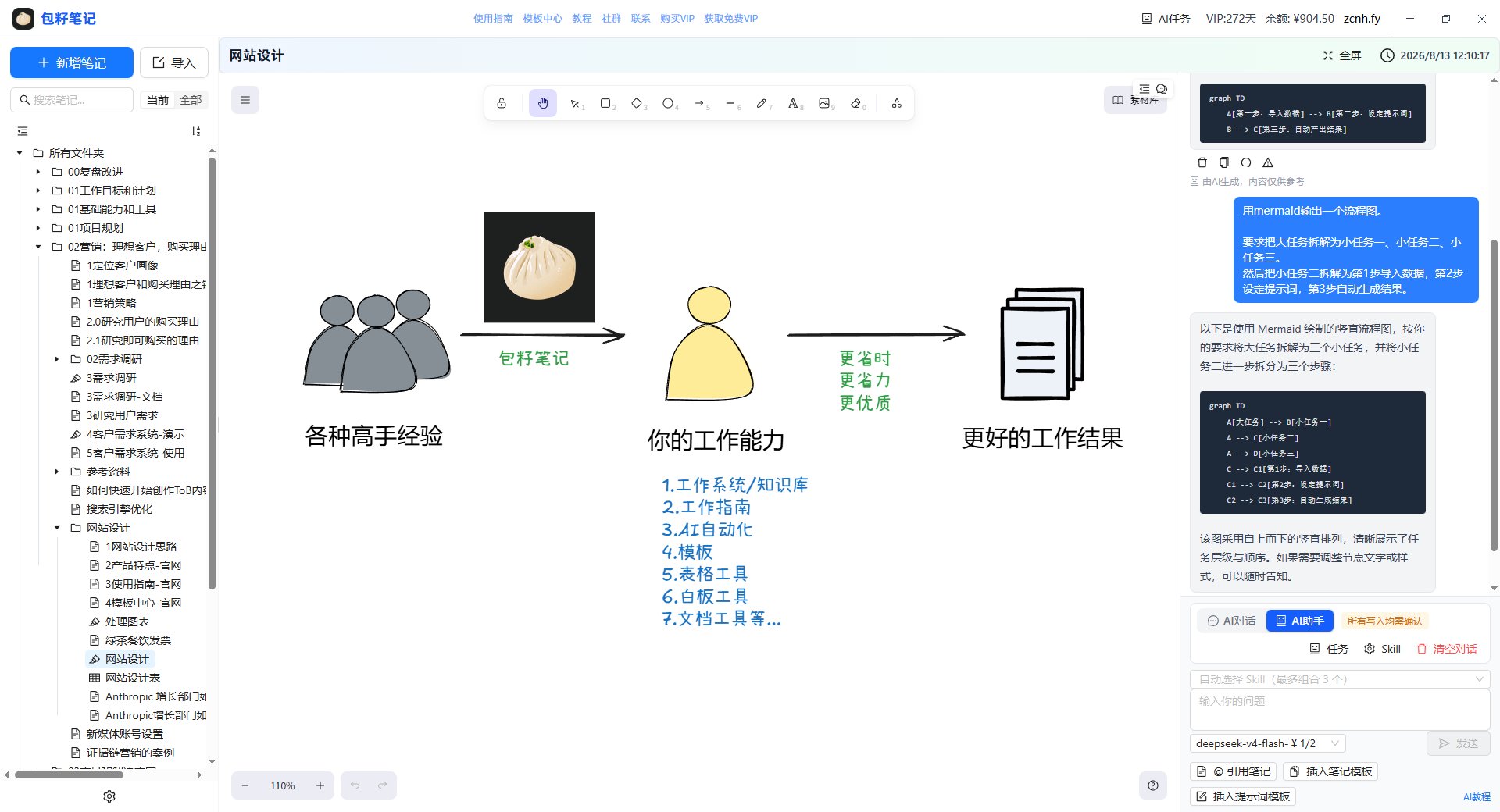The image size is (1500, 812).
Task: Open 教程 in top menu
Action: (x=582, y=19)
